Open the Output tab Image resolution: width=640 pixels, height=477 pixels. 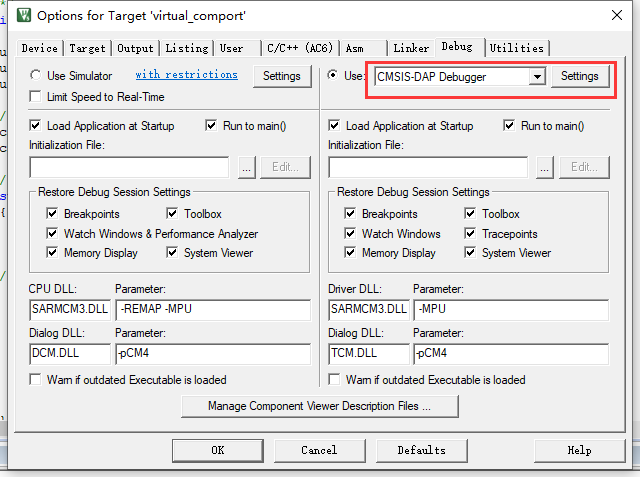(135, 48)
